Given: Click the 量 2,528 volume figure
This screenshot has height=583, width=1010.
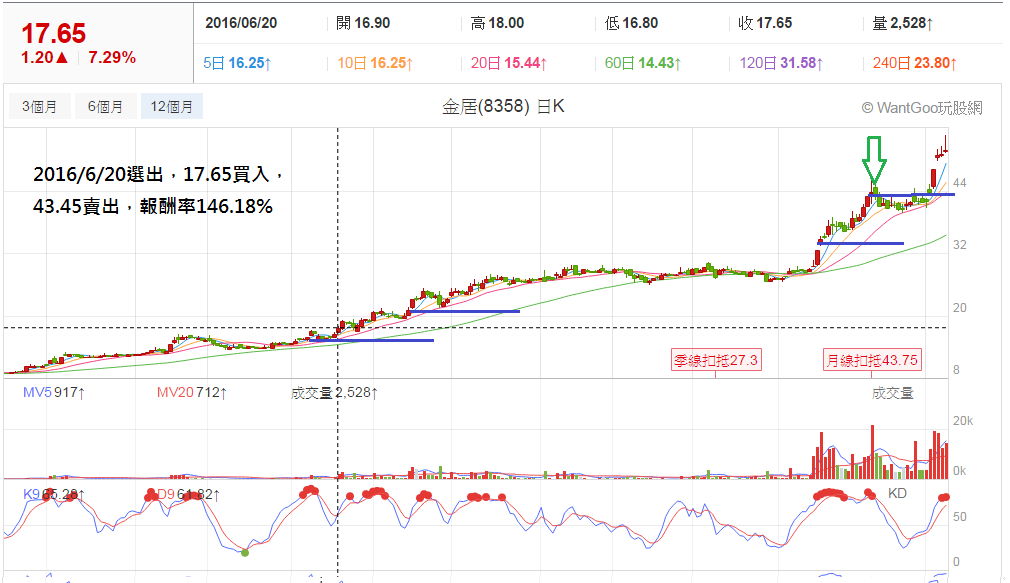Looking at the screenshot, I should [902, 23].
